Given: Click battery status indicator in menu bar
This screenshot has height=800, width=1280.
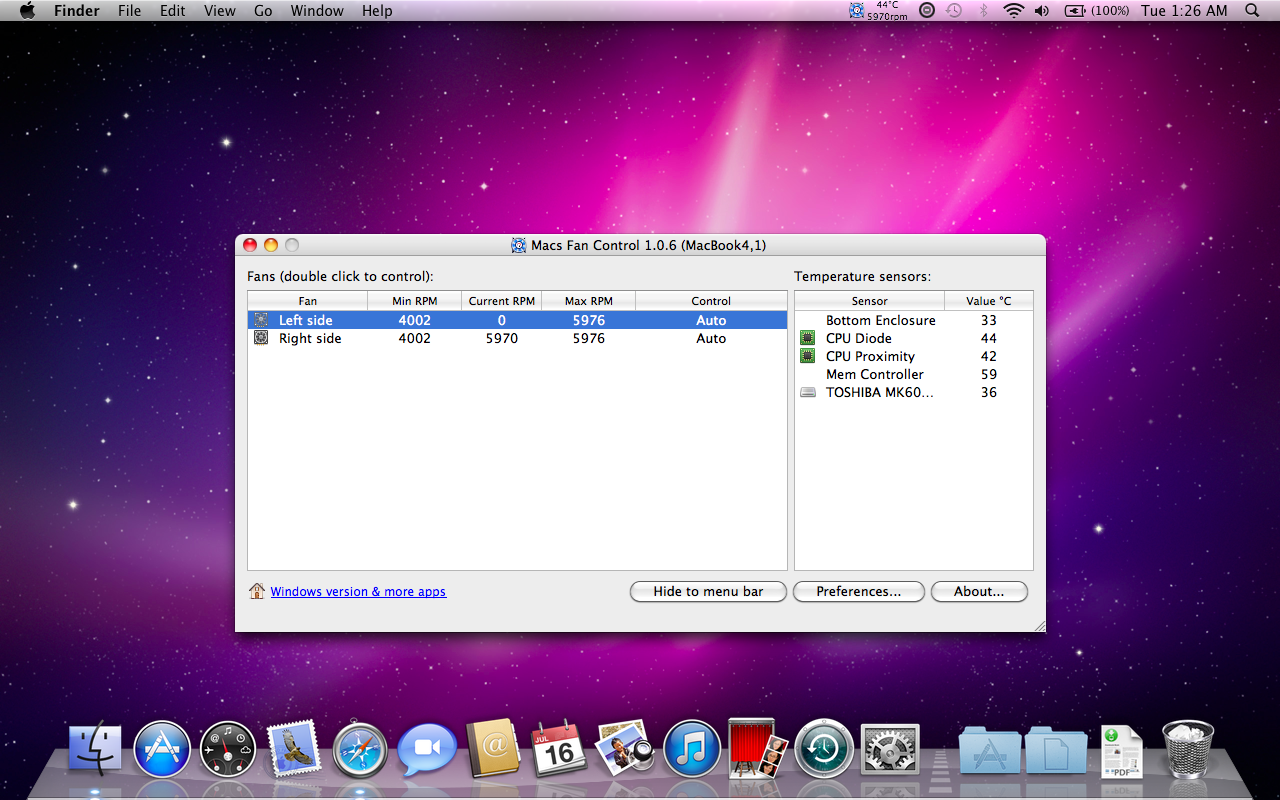Looking at the screenshot, I should (x=1098, y=10).
